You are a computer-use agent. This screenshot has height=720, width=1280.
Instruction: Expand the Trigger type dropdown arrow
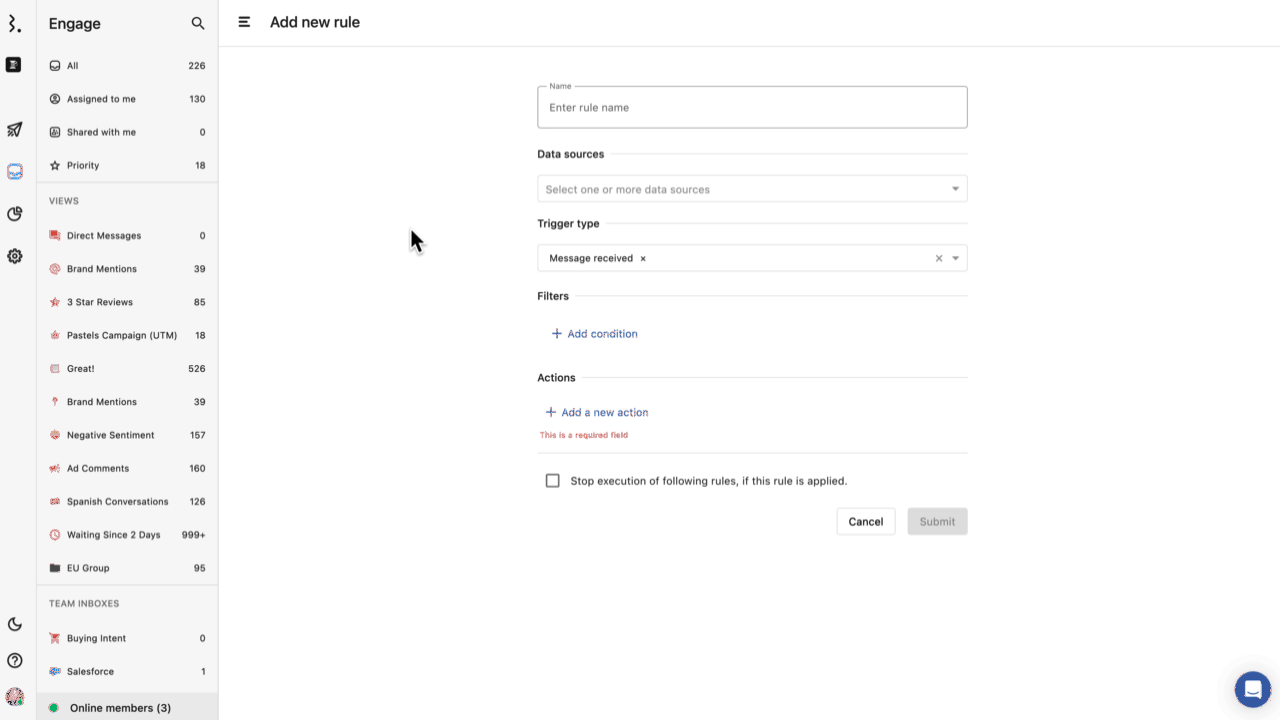tap(957, 258)
